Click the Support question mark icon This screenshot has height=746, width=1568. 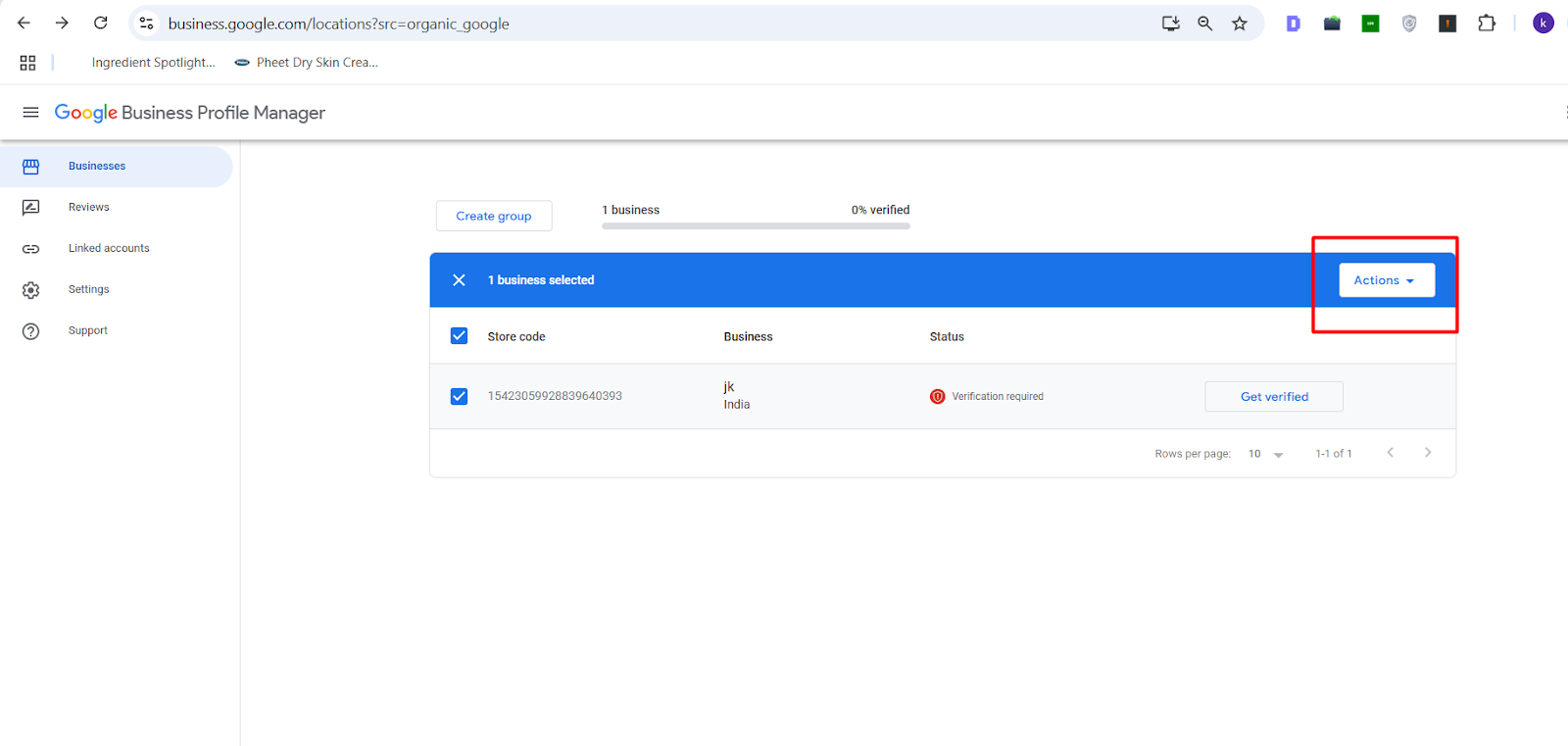pos(30,331)
